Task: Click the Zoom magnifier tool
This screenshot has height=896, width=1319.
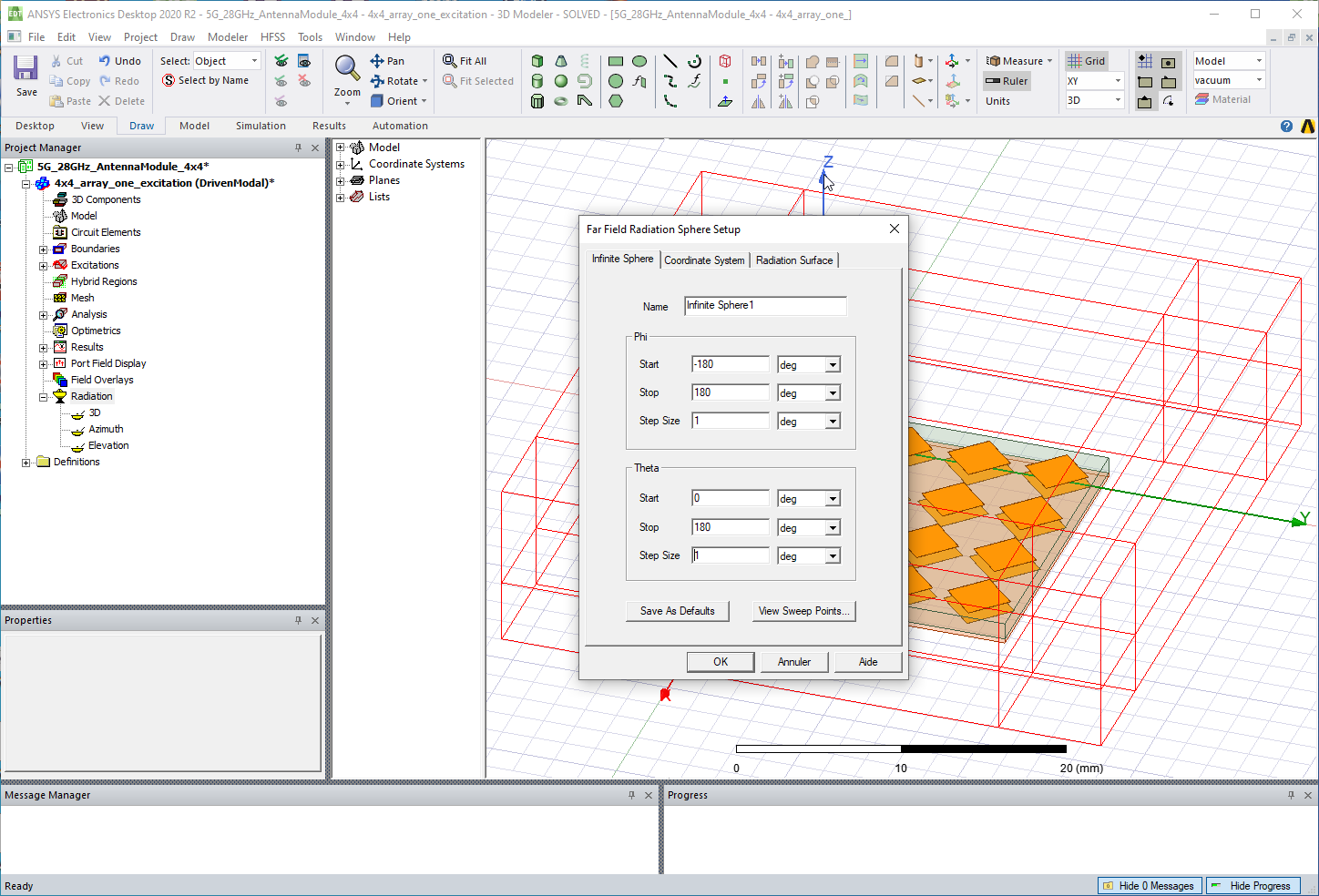Action: 347,68
